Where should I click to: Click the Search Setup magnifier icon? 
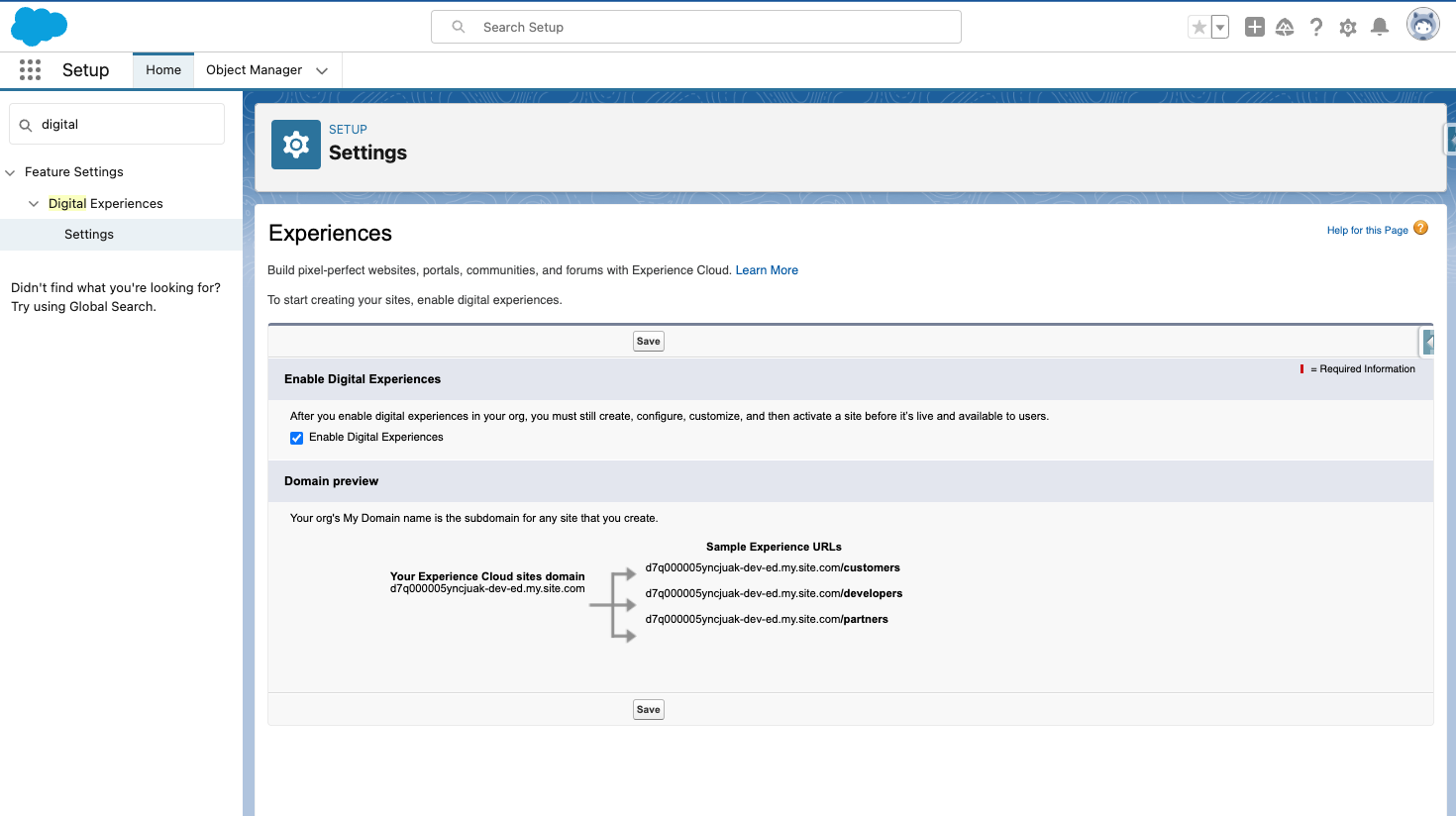coord(459,27)
